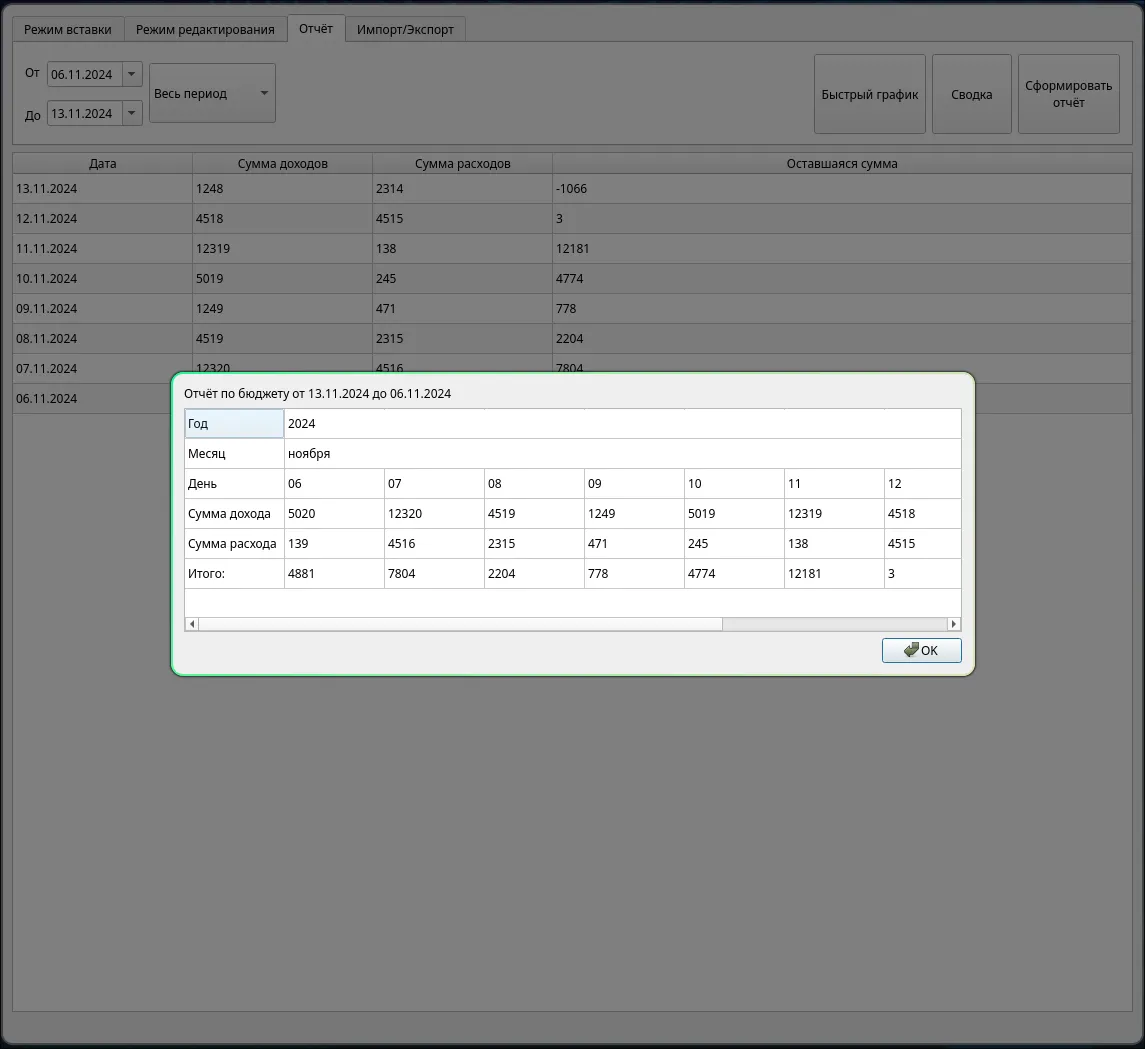This screenshot has height=1049, width=1145.
Task: Switch to Режим редактирования tab
Action: (205, 29)
